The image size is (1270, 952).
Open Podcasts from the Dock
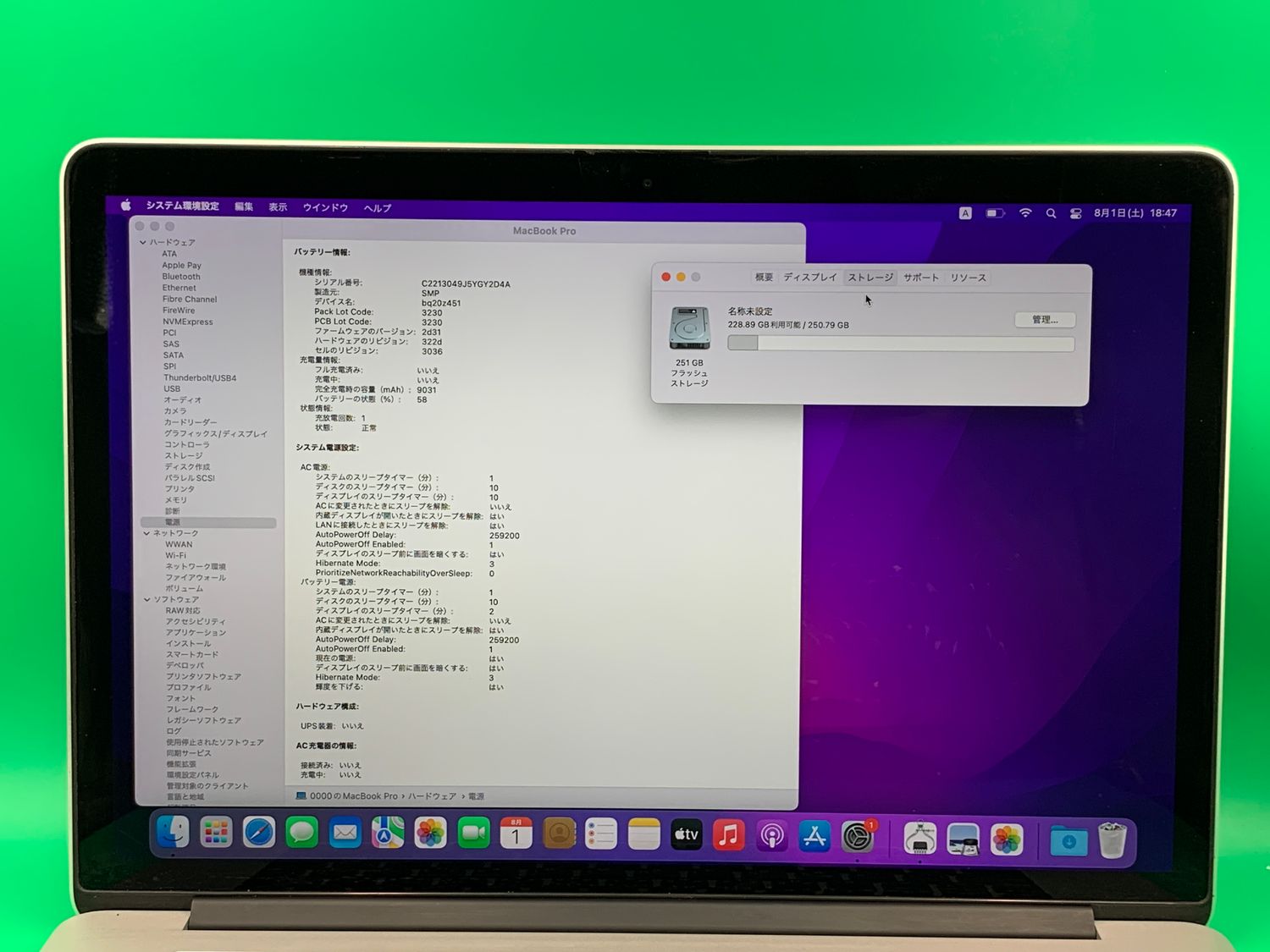[x=772, y=837]
